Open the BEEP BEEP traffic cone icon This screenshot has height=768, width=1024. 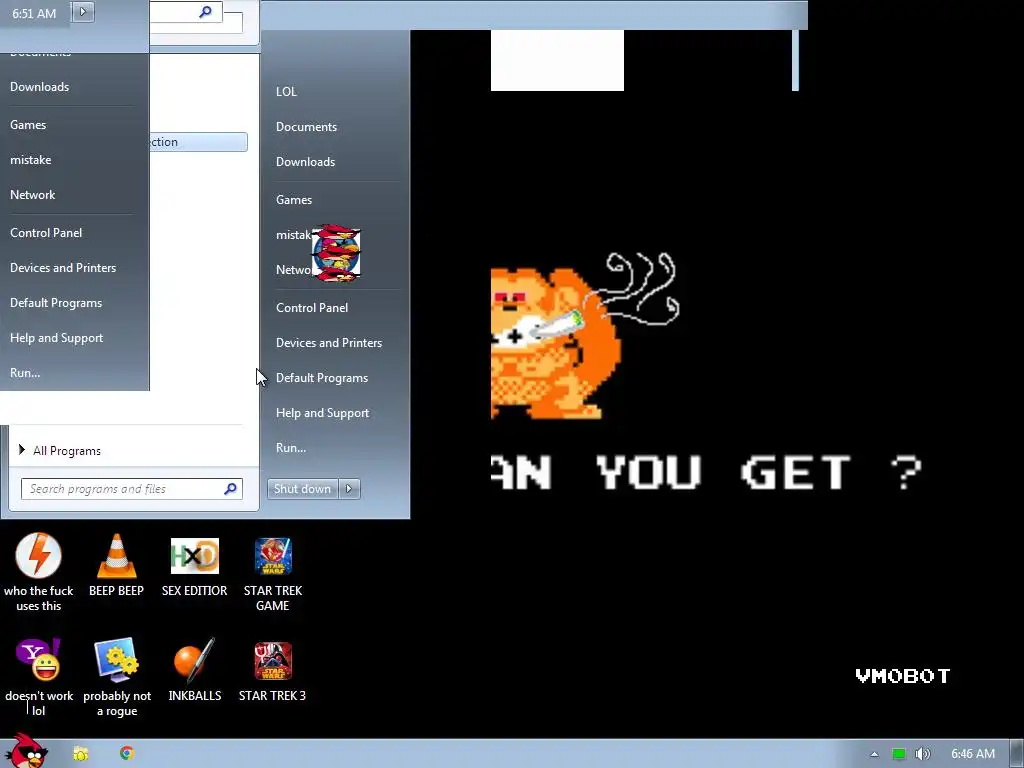pyautogui.click(x=116, y=556)
